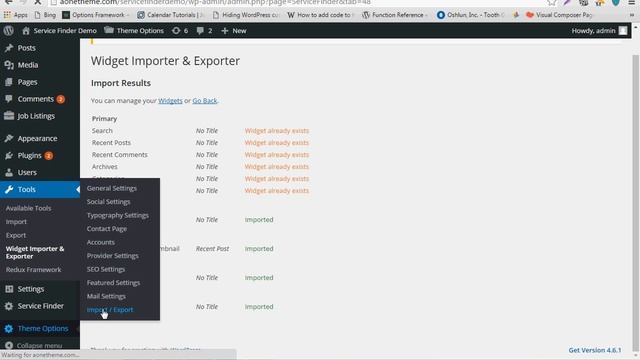Open How to add code bookmark
The image size is (640, 360).
pyautogui.click(x=320, y=15)
